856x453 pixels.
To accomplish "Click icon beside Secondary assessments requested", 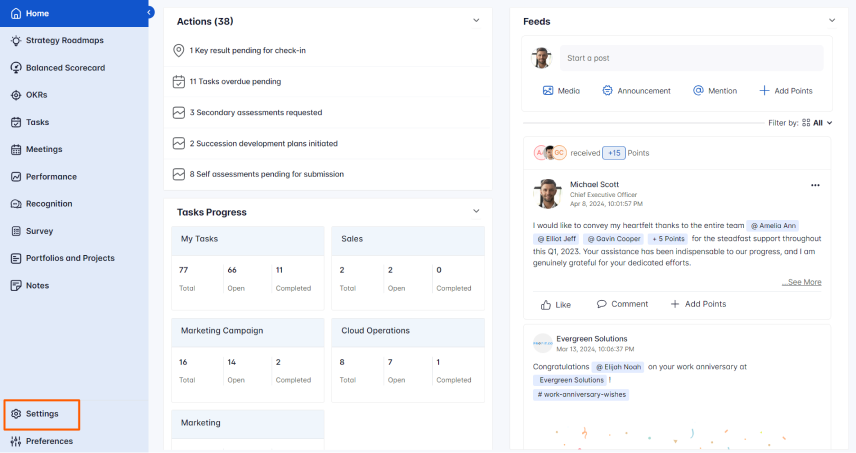I will point(179,112).
